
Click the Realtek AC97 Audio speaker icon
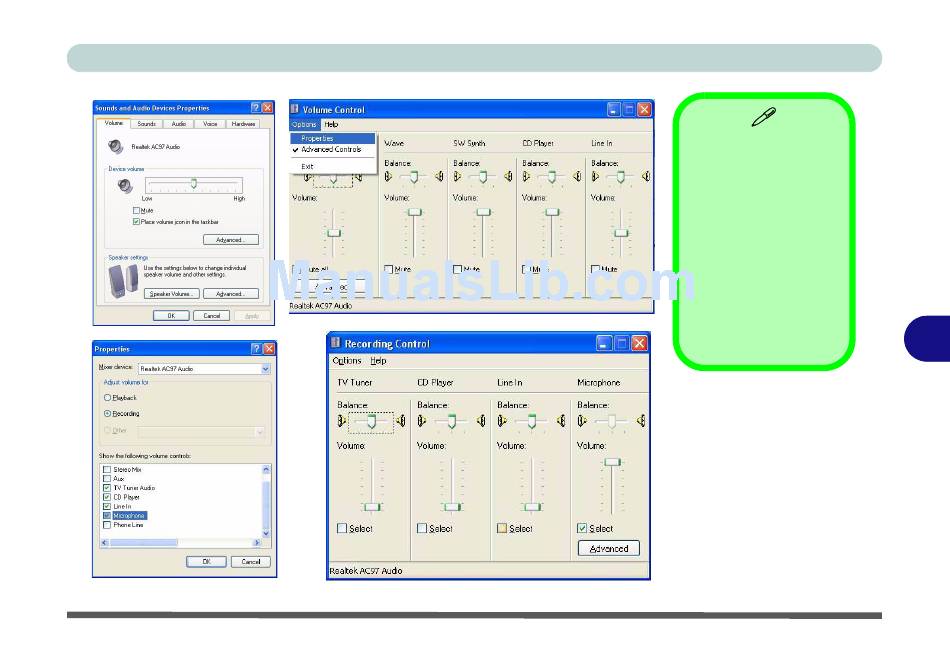pos(117,146)
